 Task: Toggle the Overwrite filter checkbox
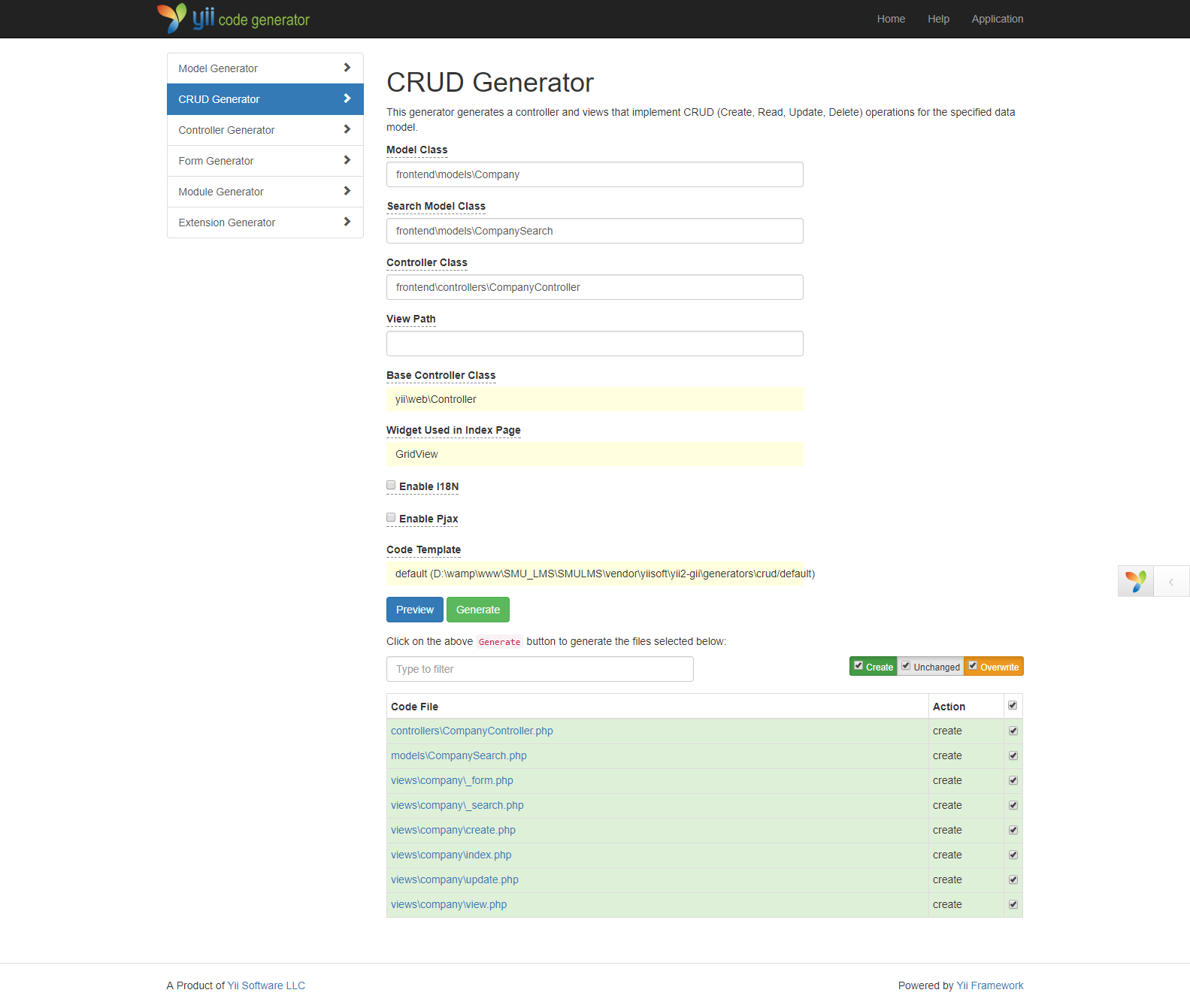click(973, 666)
